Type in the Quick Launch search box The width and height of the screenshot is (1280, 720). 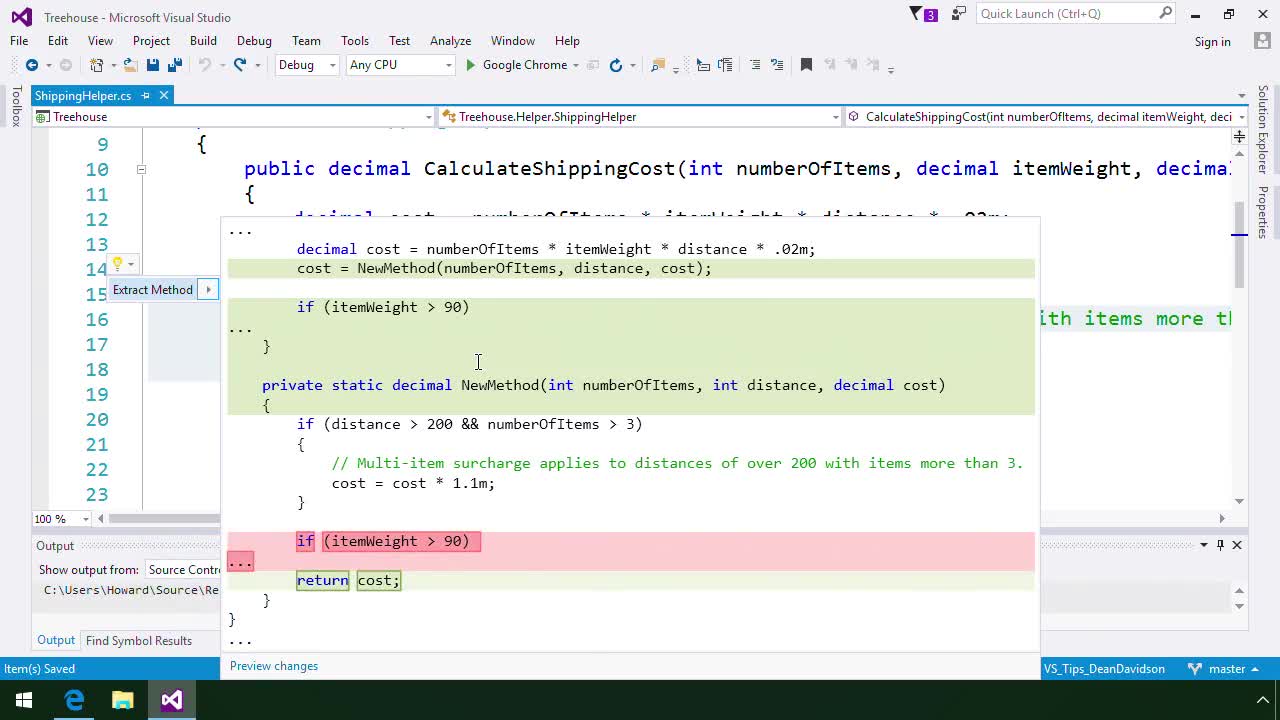[1060, 14]
